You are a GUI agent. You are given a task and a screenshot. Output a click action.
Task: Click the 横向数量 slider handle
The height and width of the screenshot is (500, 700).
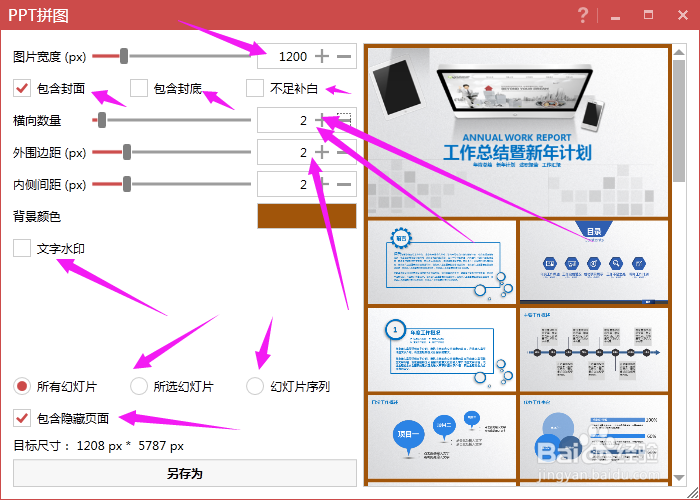tap(102, 120)
